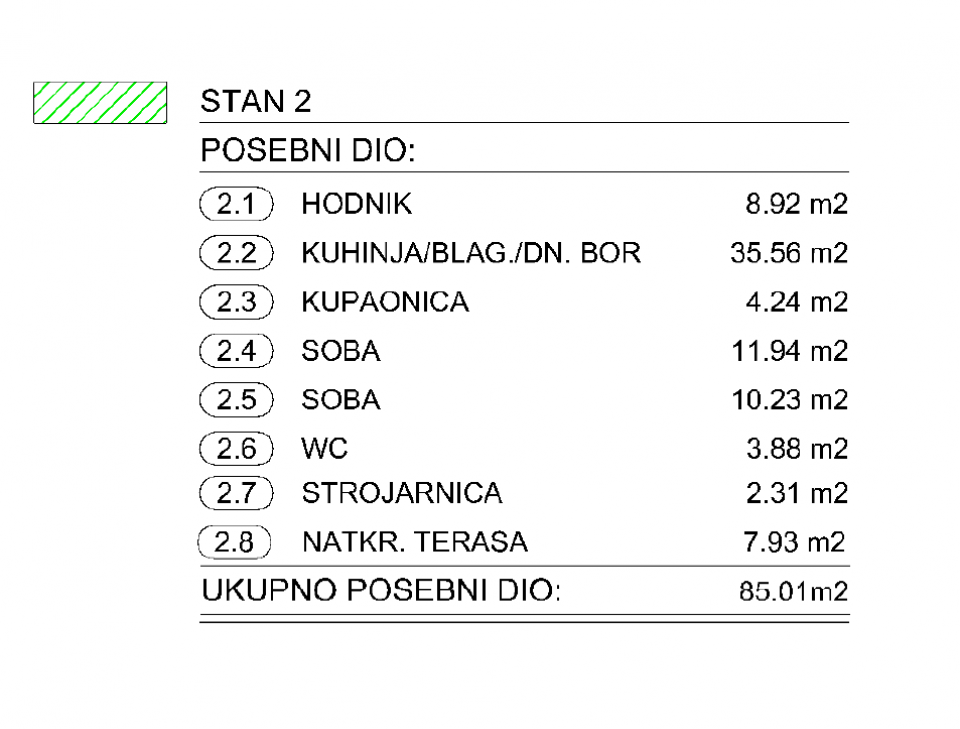Select the POSEBNI DIO: label

click(308, 152)
